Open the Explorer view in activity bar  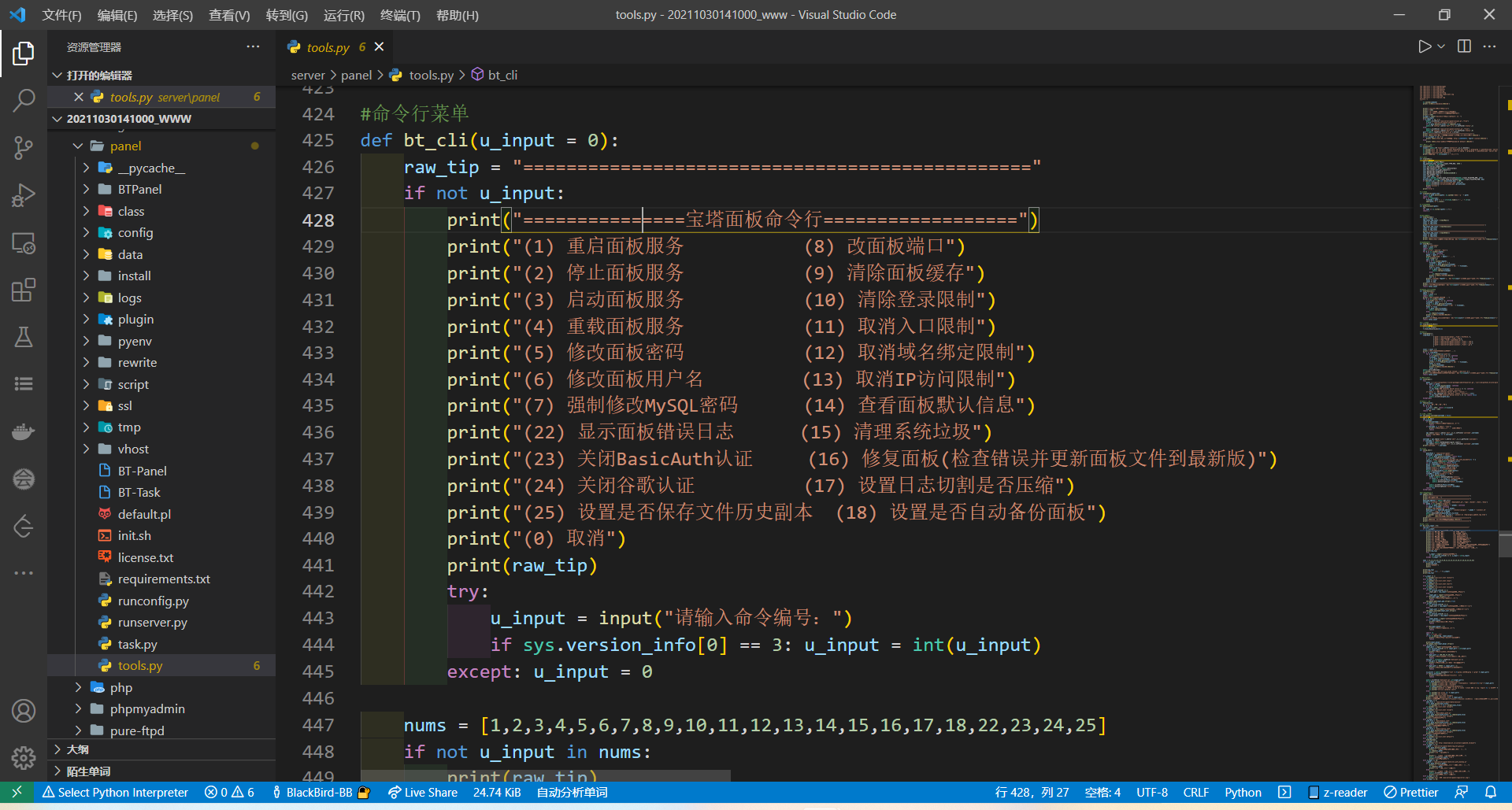[24, 54]
